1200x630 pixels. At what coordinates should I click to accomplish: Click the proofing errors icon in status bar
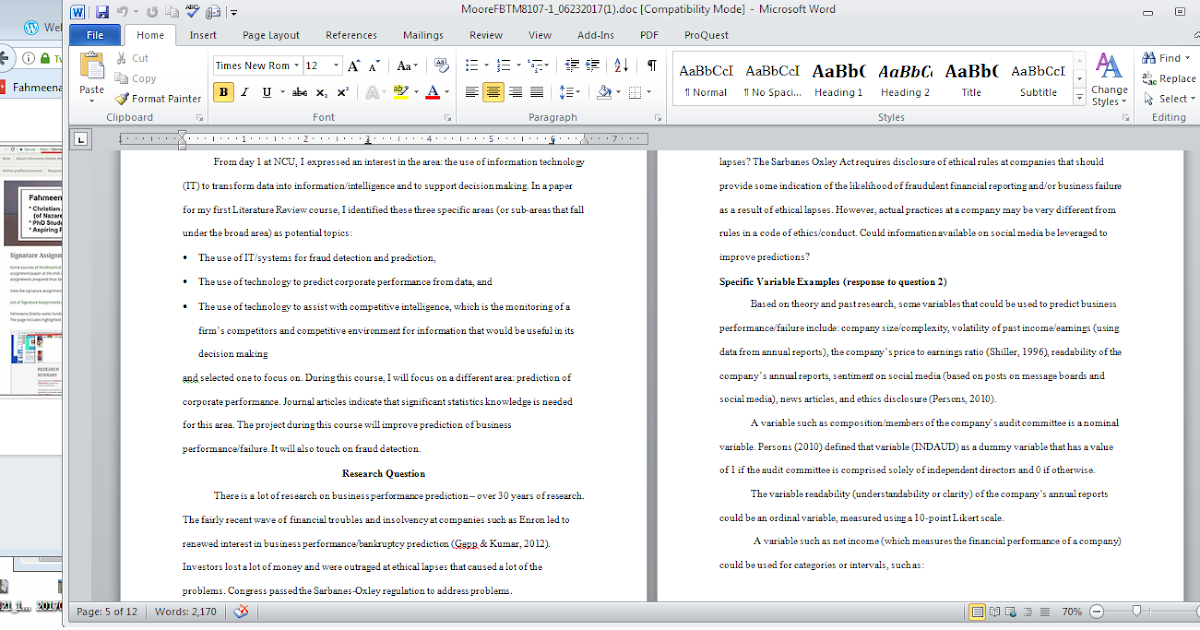tap(240, 611)
